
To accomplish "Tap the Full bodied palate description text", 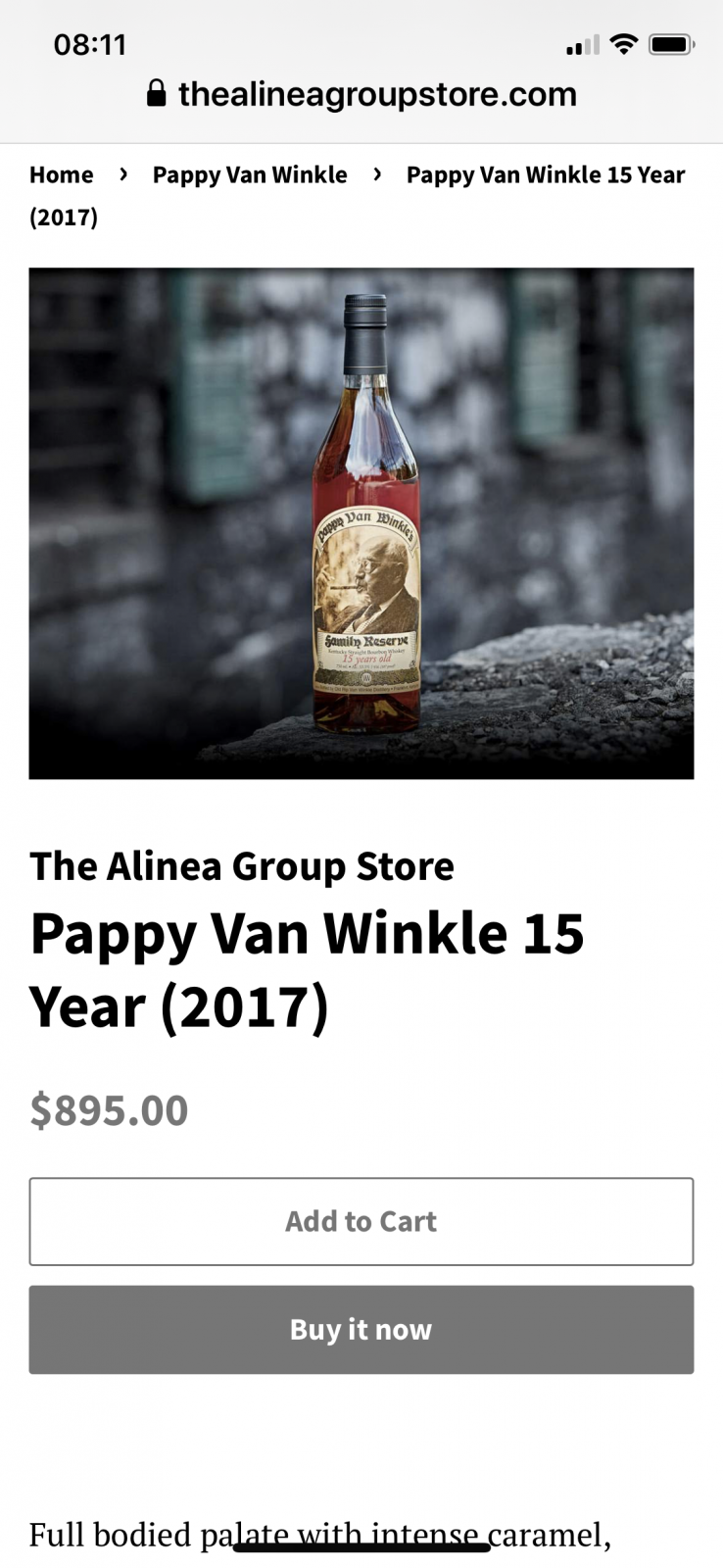I will pos(319,1535).
